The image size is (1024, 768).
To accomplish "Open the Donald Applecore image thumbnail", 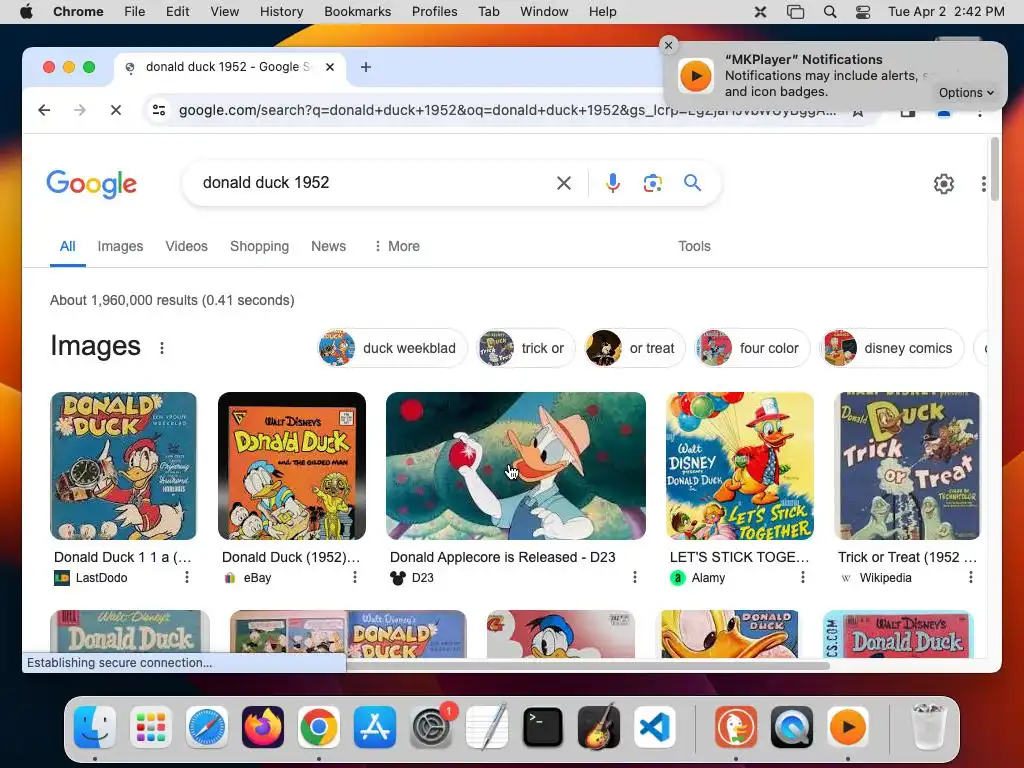I will click(516, 466).
